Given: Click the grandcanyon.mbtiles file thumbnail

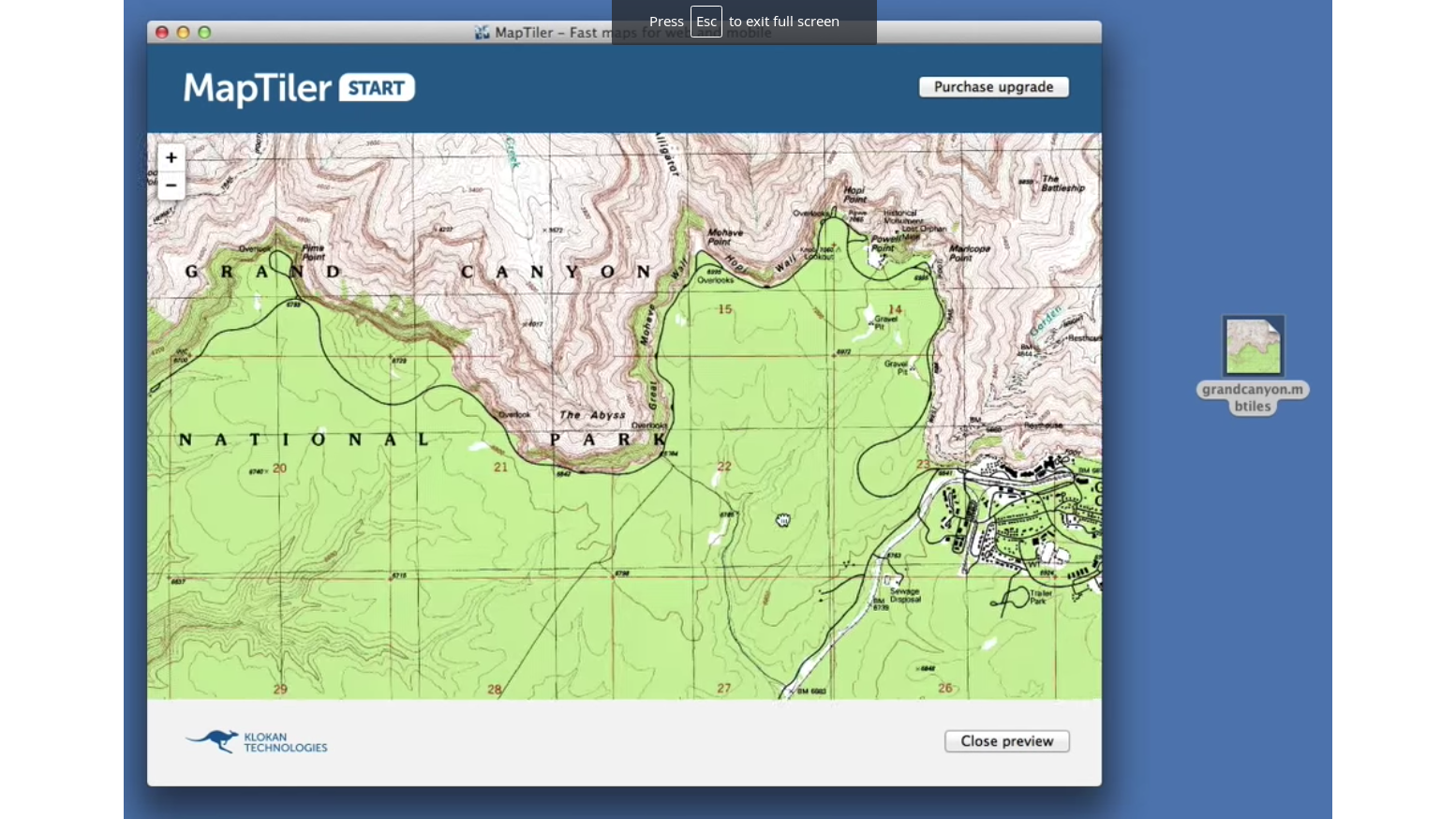Looking at the screenshot, I should [1253, 347].
